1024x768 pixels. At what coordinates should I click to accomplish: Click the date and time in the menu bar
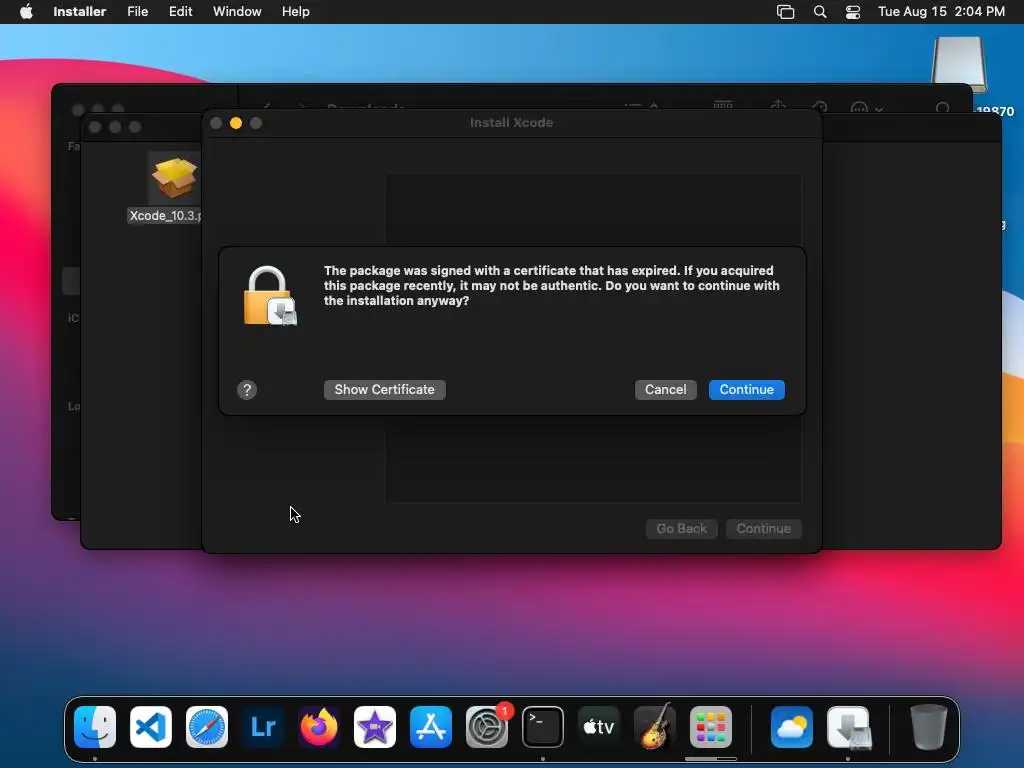click(941, 12)
